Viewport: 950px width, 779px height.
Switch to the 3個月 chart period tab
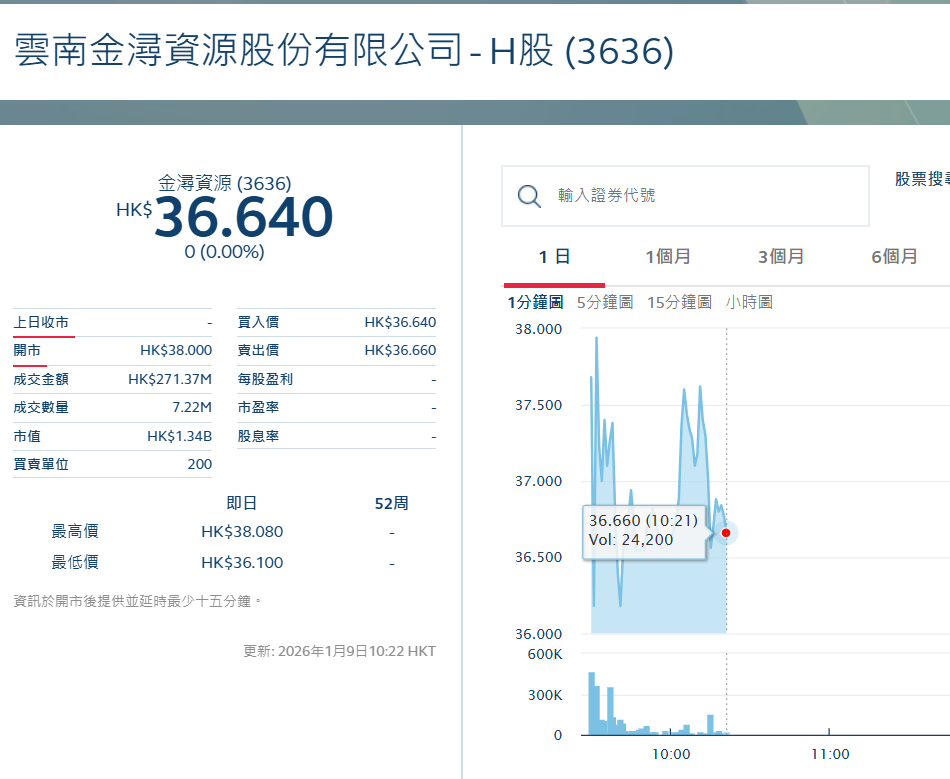[x=781, y=256]
